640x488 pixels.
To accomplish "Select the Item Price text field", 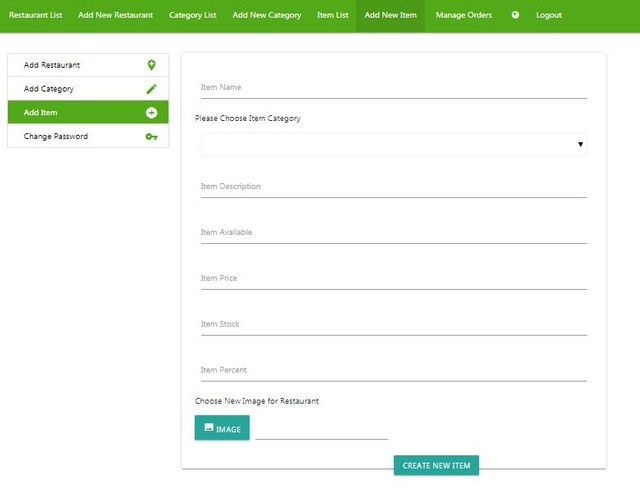I will (393, 279).
